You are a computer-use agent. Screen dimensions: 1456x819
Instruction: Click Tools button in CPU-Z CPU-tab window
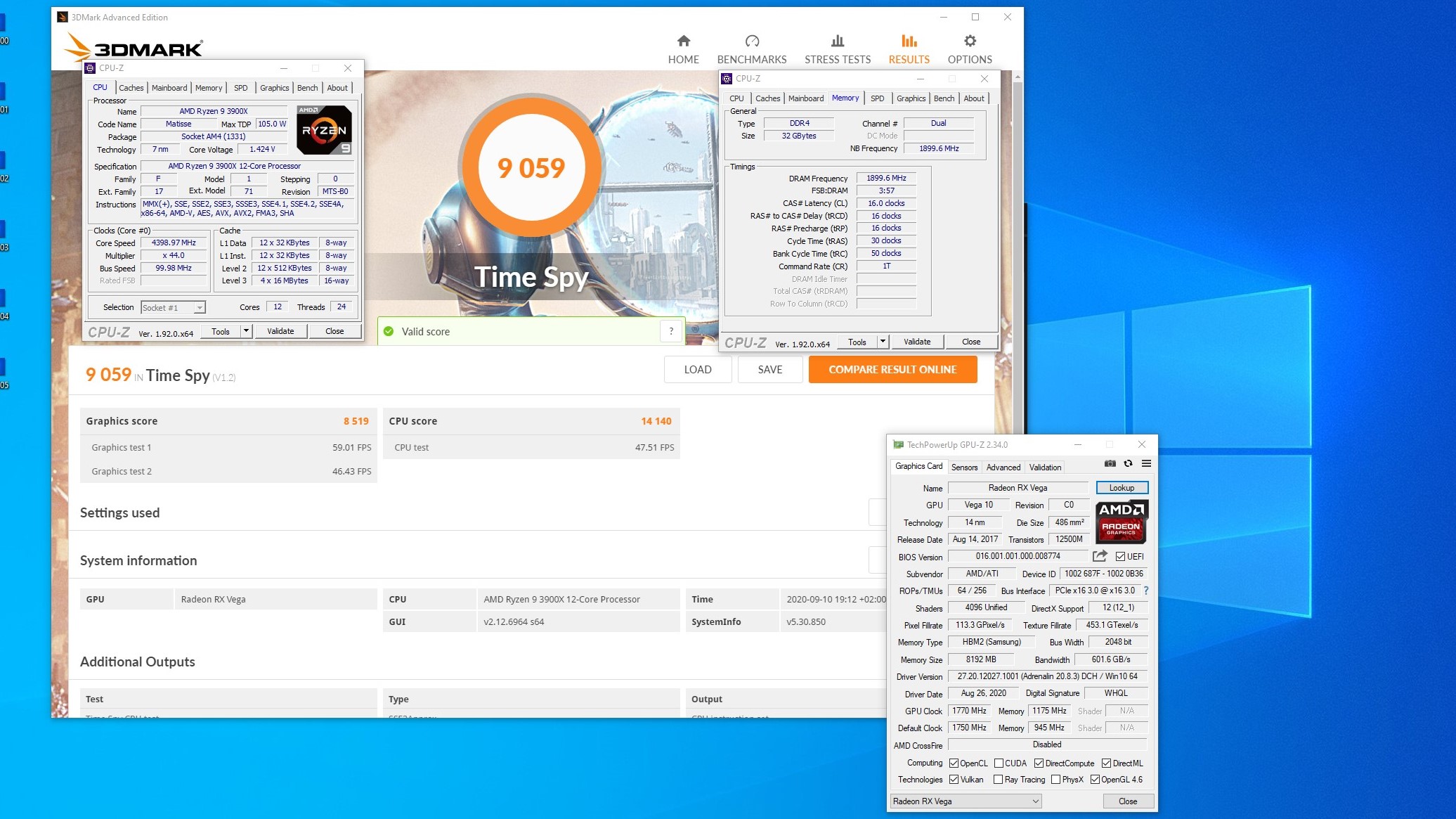coord(221,331)
